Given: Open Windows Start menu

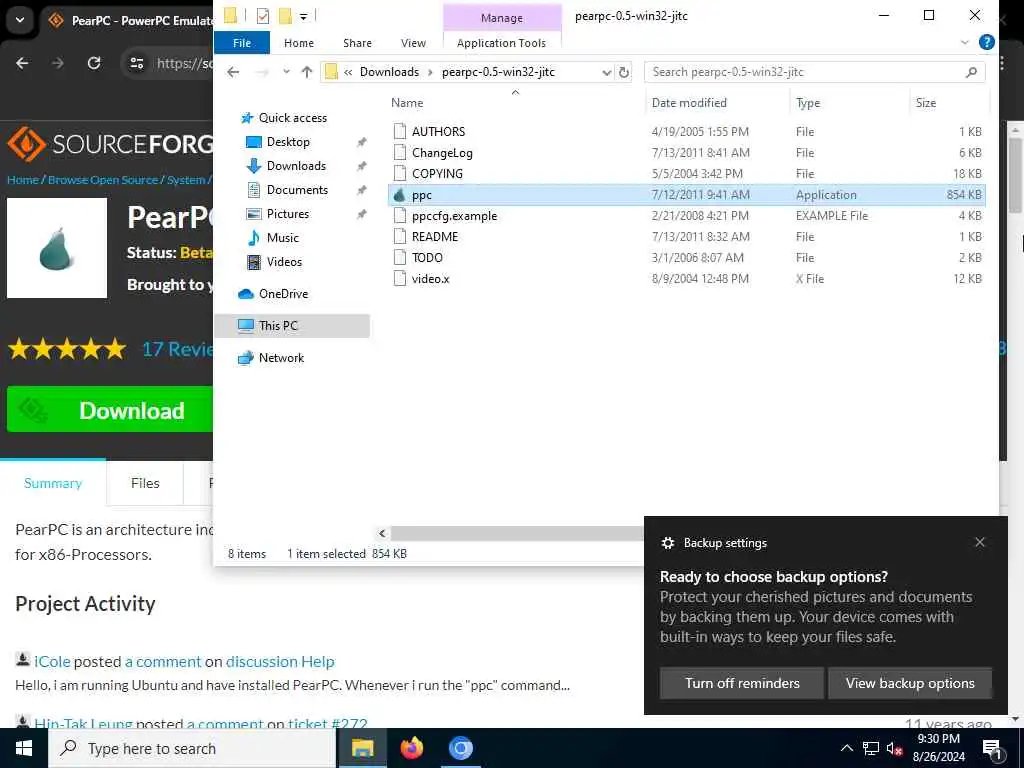Looking at the screenshot, I should click(24, 748).
